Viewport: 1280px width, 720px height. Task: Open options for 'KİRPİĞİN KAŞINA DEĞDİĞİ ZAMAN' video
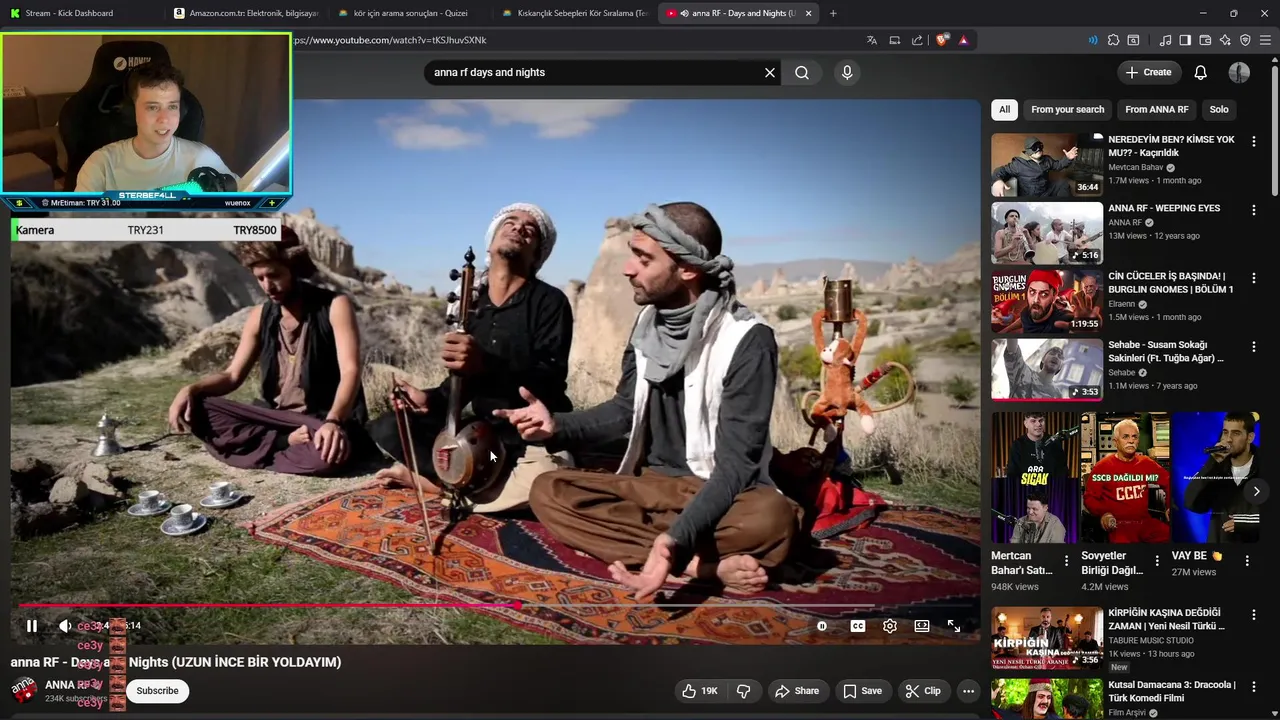1253,615
